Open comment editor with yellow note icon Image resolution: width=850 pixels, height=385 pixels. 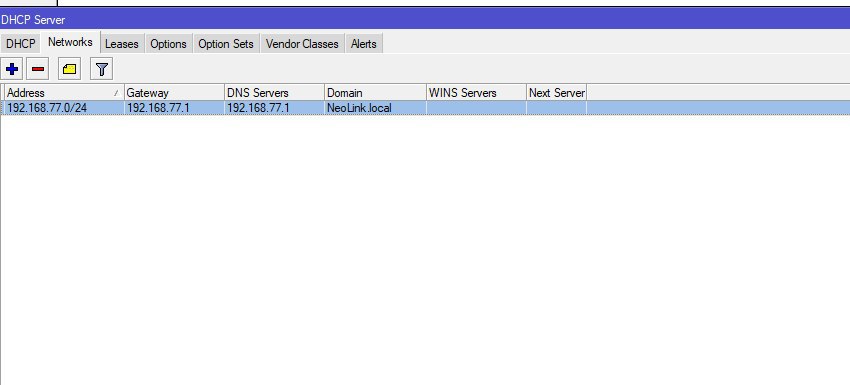[x=69, y=69]
